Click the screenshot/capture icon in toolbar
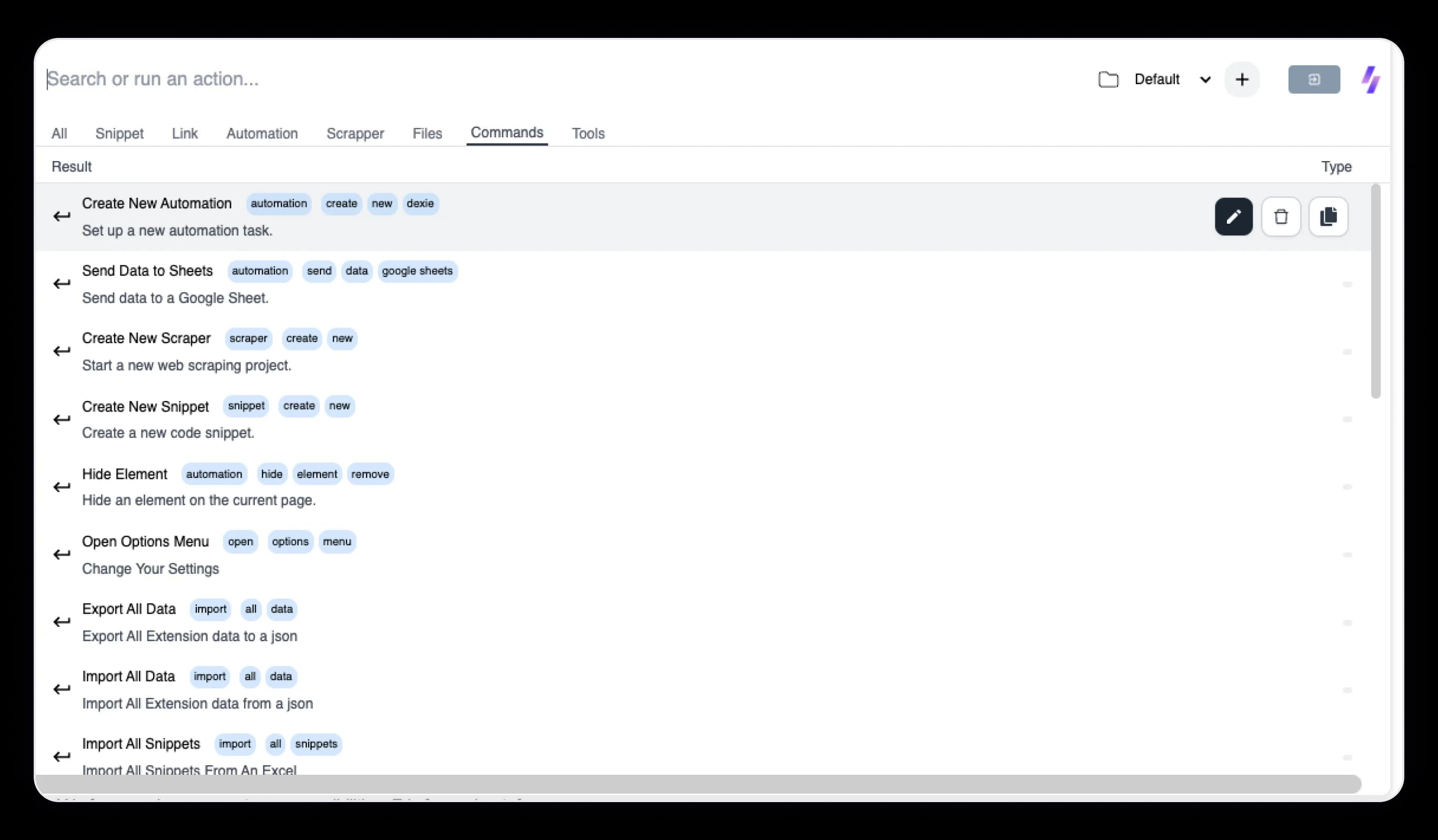Viewport: 1438px width, 840px height. pyautogui.click(x=1314, y=79)
